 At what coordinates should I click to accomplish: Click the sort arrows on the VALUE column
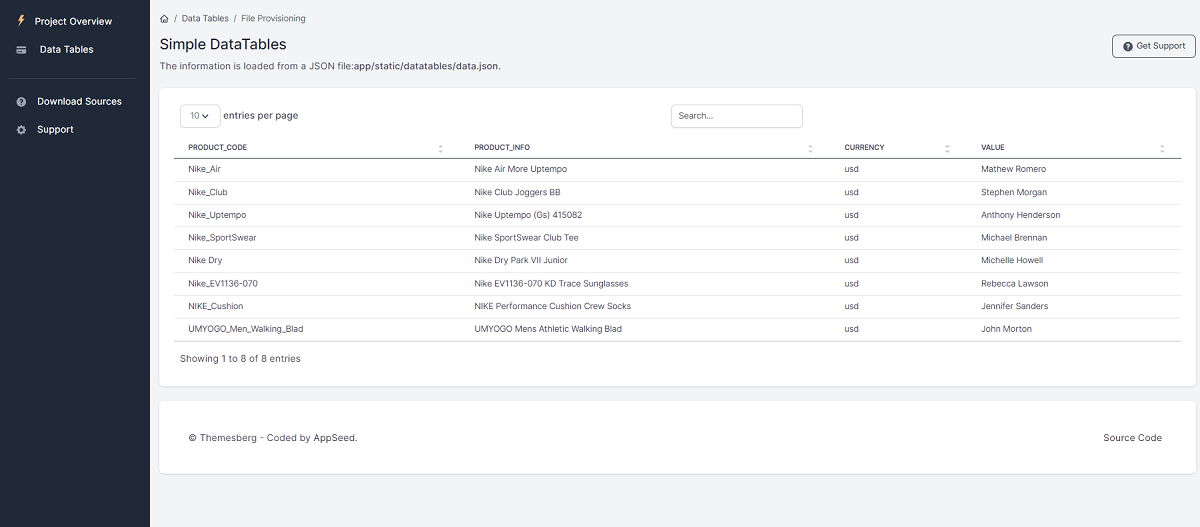pos(1162,148)
